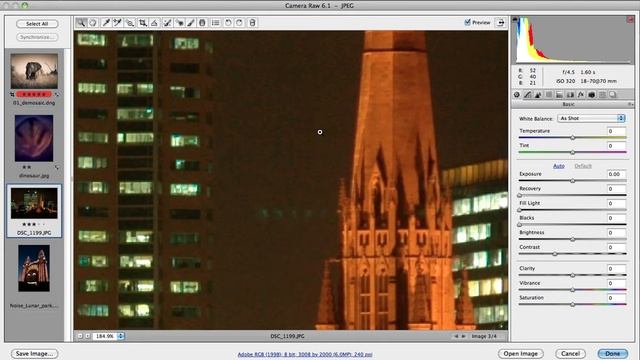
Task: Select the Straighten tool
Action: tap(154, 23)
